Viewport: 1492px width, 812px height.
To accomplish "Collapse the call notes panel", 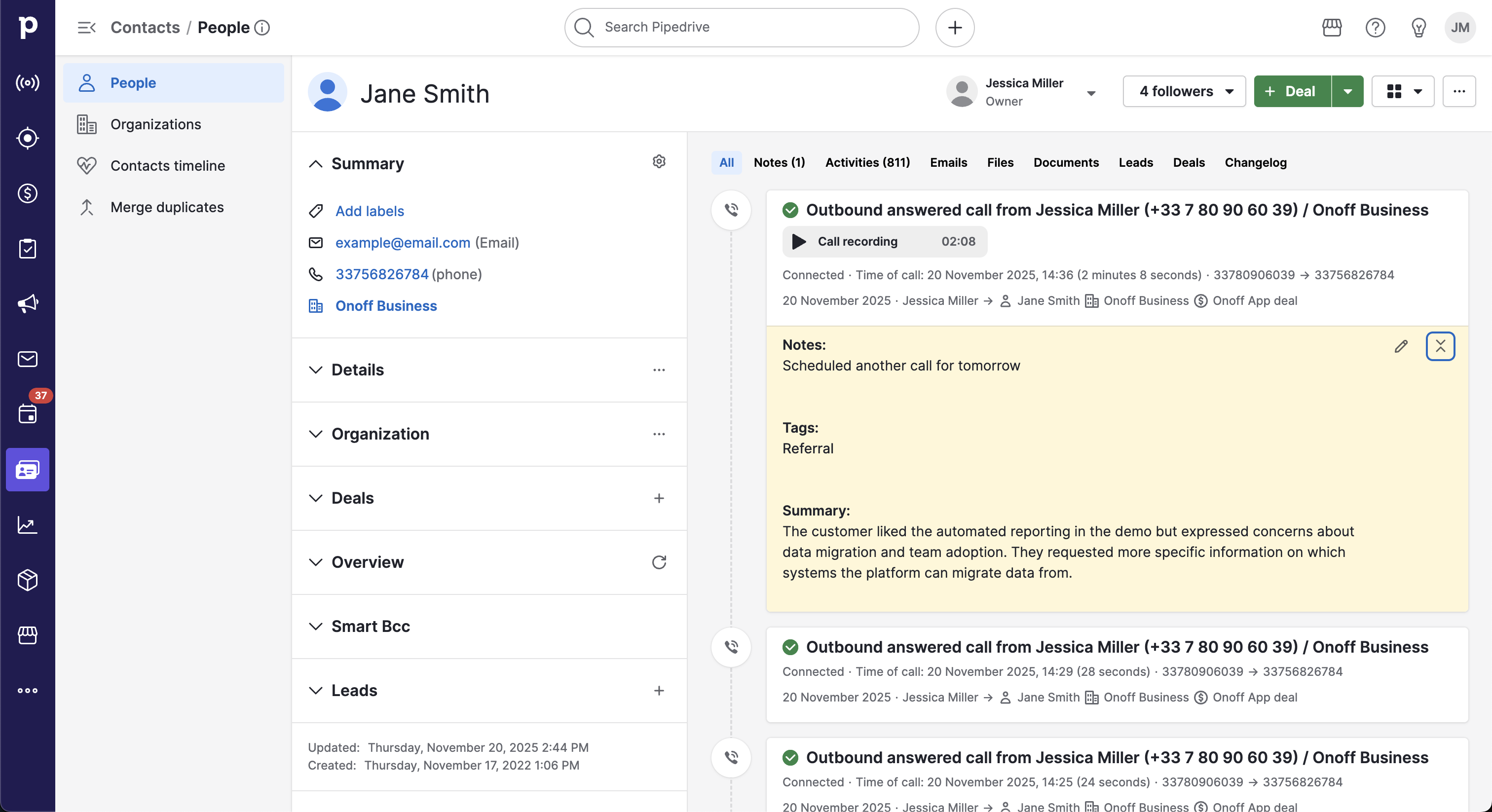I will (x=1441, y=346).
